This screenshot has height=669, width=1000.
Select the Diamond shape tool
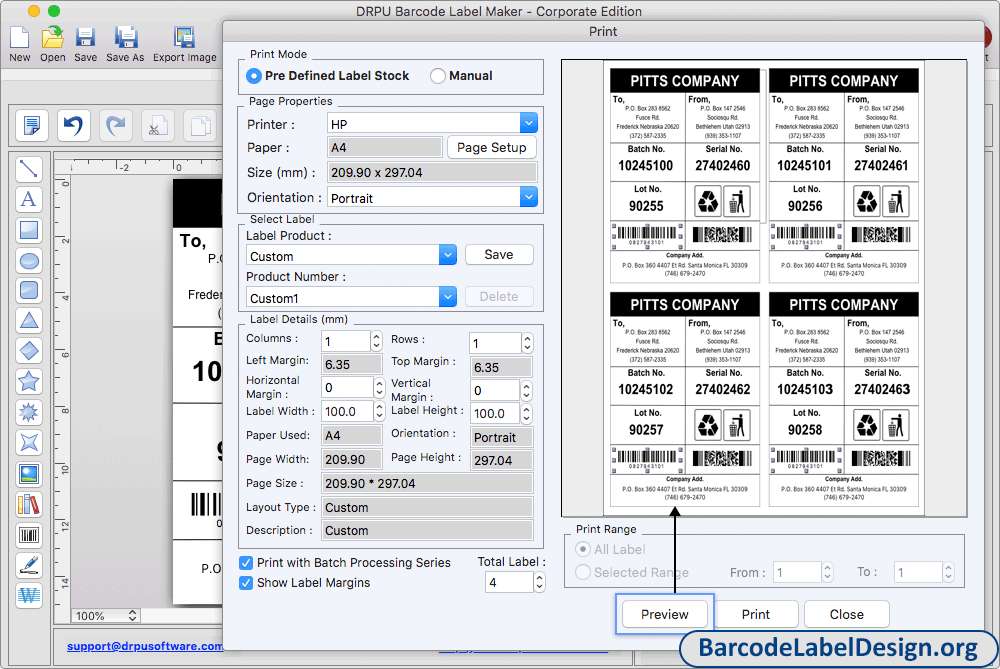point(29,351)
